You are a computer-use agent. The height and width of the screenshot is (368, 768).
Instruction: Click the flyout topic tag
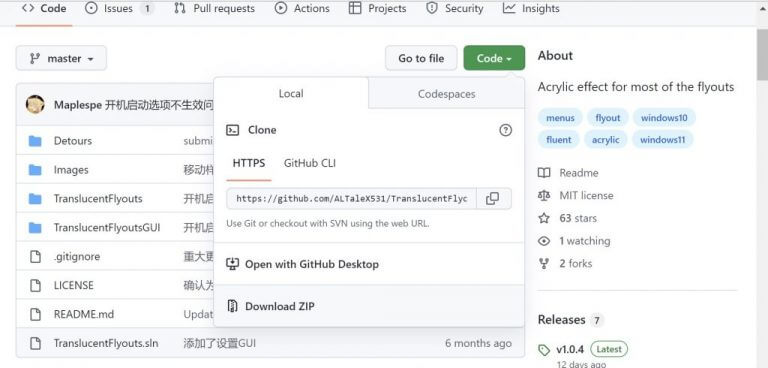[608, 118]
